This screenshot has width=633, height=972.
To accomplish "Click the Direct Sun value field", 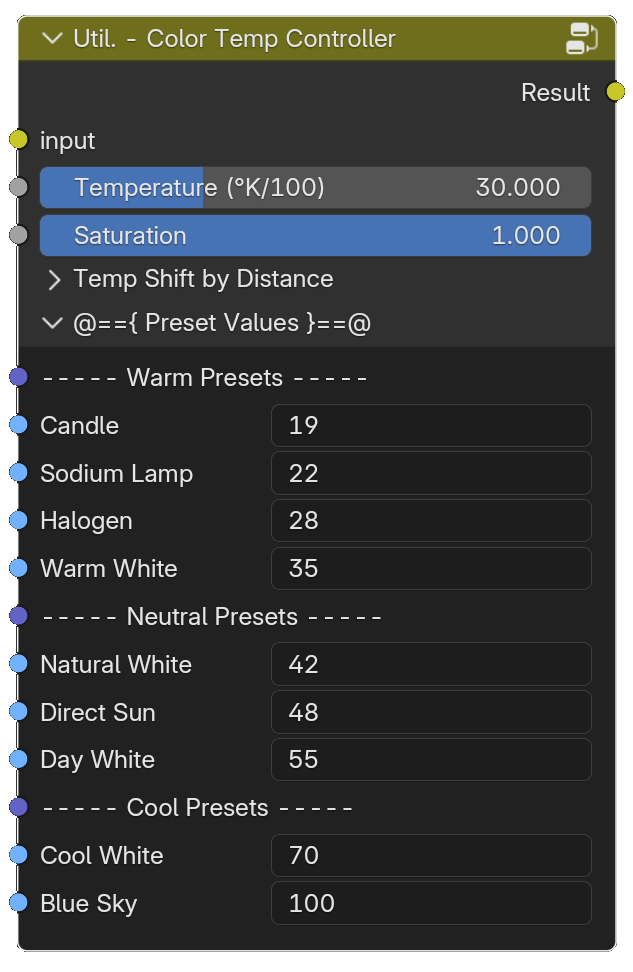I will point(431,712).
